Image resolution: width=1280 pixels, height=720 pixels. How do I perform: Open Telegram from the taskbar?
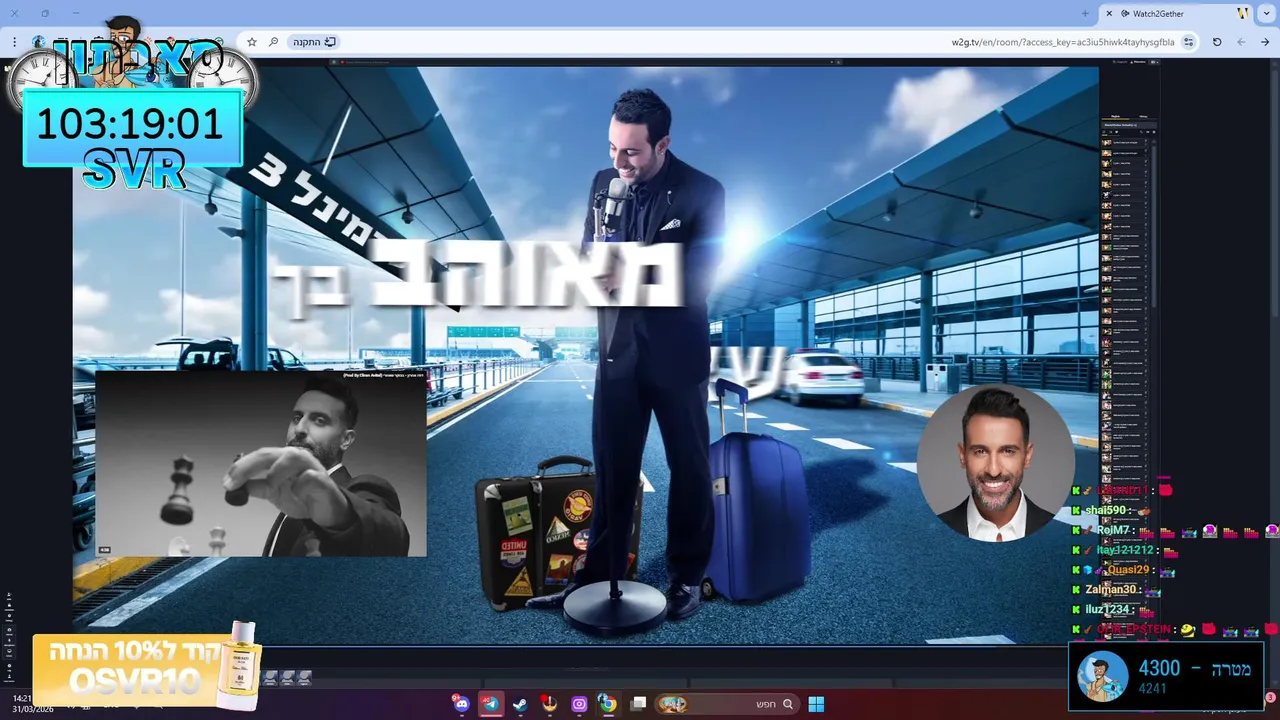490,704
